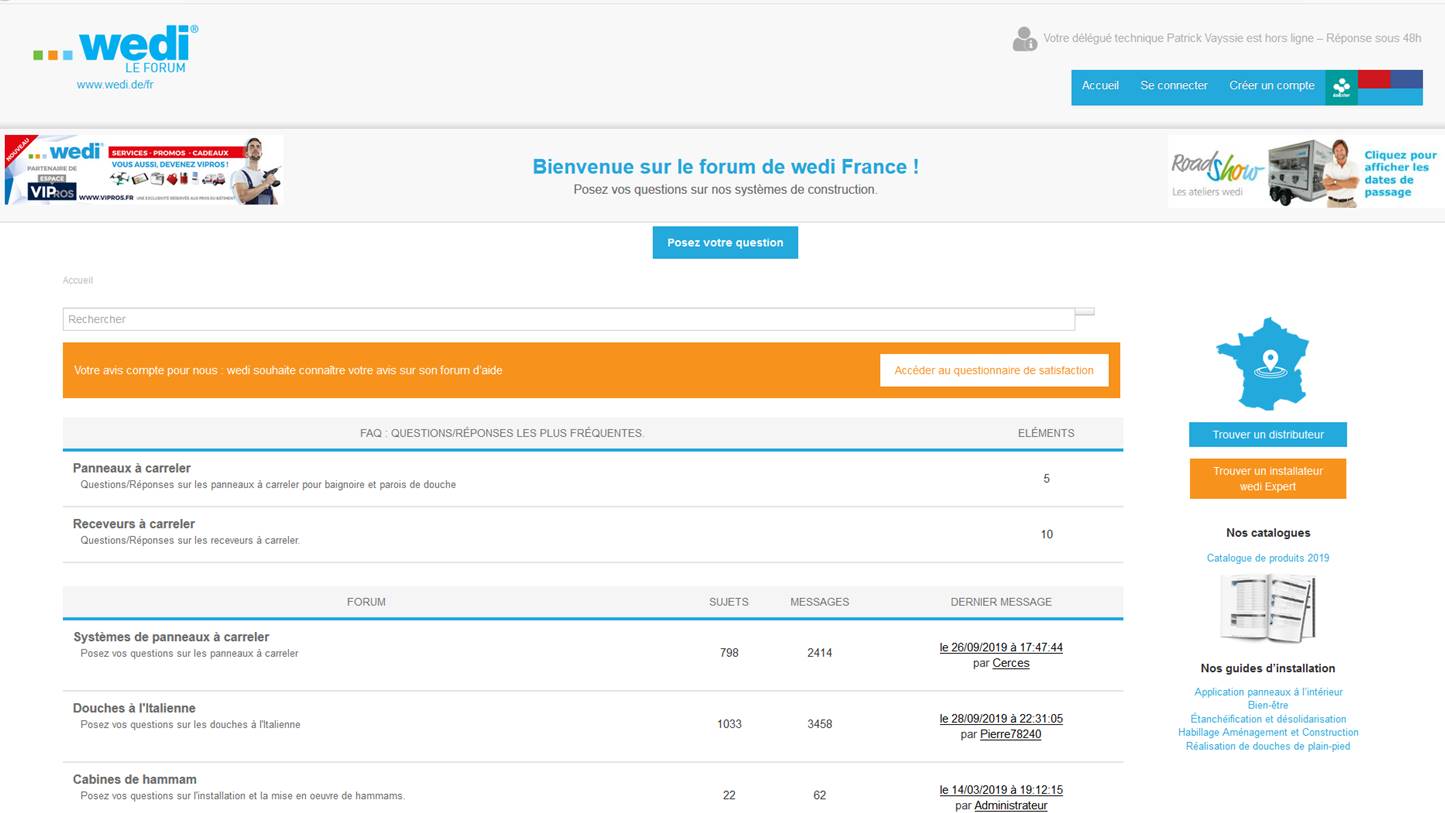Click the 2414 messages count cell
This screenshot has height=813, width=1445.
pos(820,653)
